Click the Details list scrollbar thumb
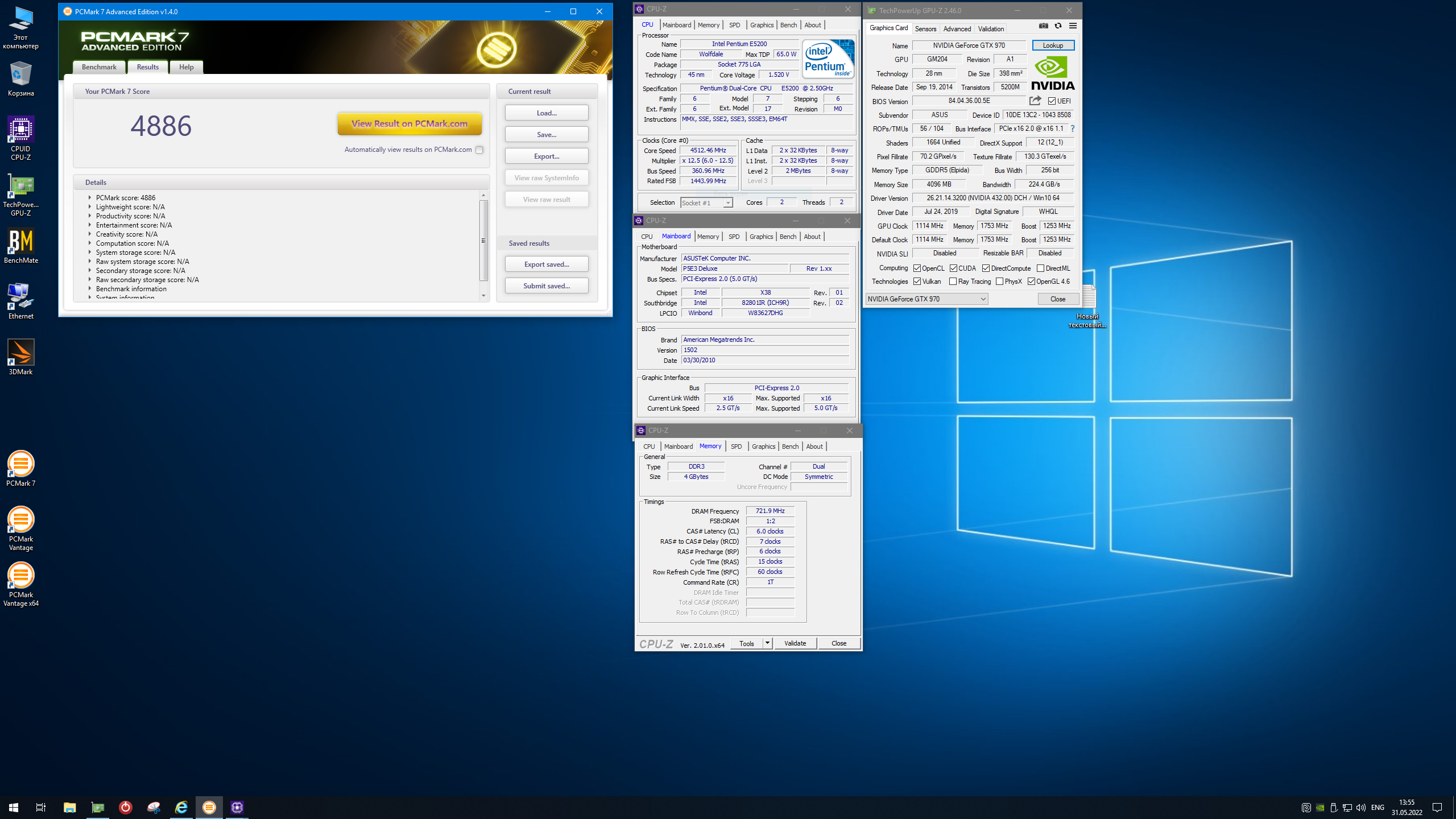Image resolution: width=1456 pixels, height=819 pixels. (483, 241)
